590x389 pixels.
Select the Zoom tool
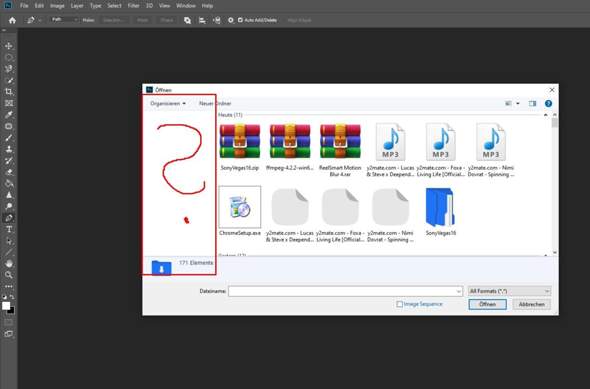pos(9,275)
